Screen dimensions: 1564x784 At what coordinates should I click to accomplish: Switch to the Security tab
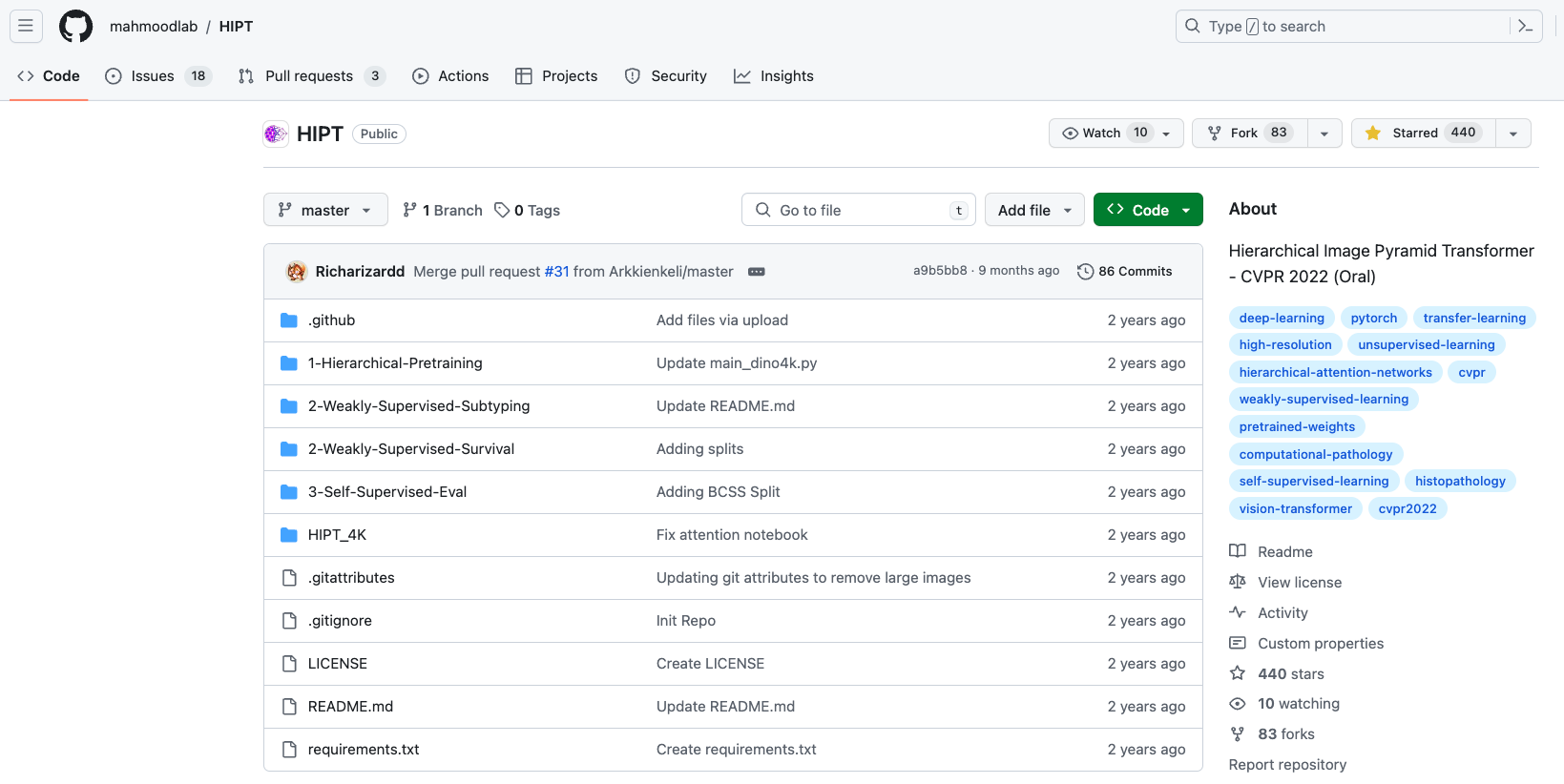(x=666, y=76)
